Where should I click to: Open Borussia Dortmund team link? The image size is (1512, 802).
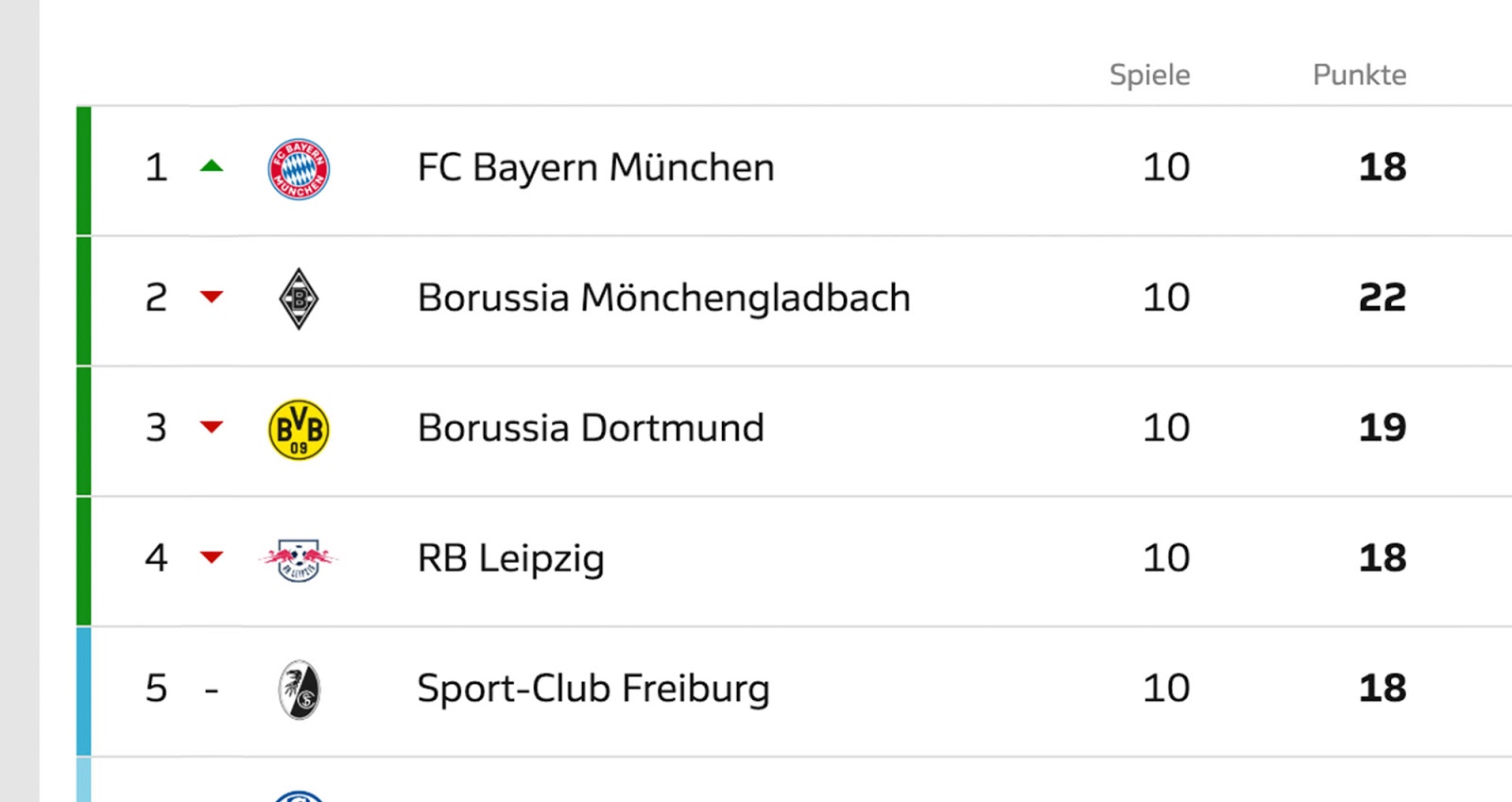tap(591, 428)
